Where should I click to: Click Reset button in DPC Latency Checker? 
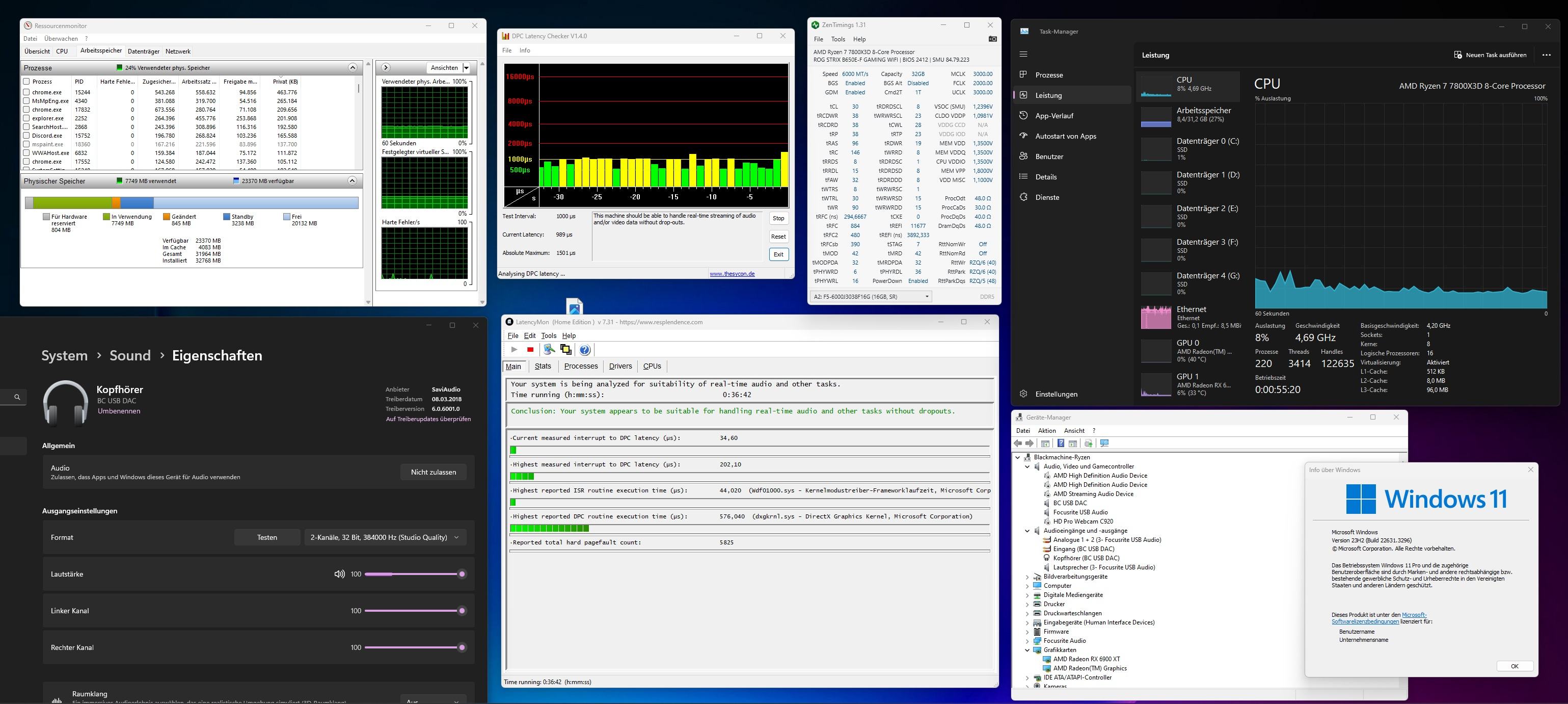(778, 237)
